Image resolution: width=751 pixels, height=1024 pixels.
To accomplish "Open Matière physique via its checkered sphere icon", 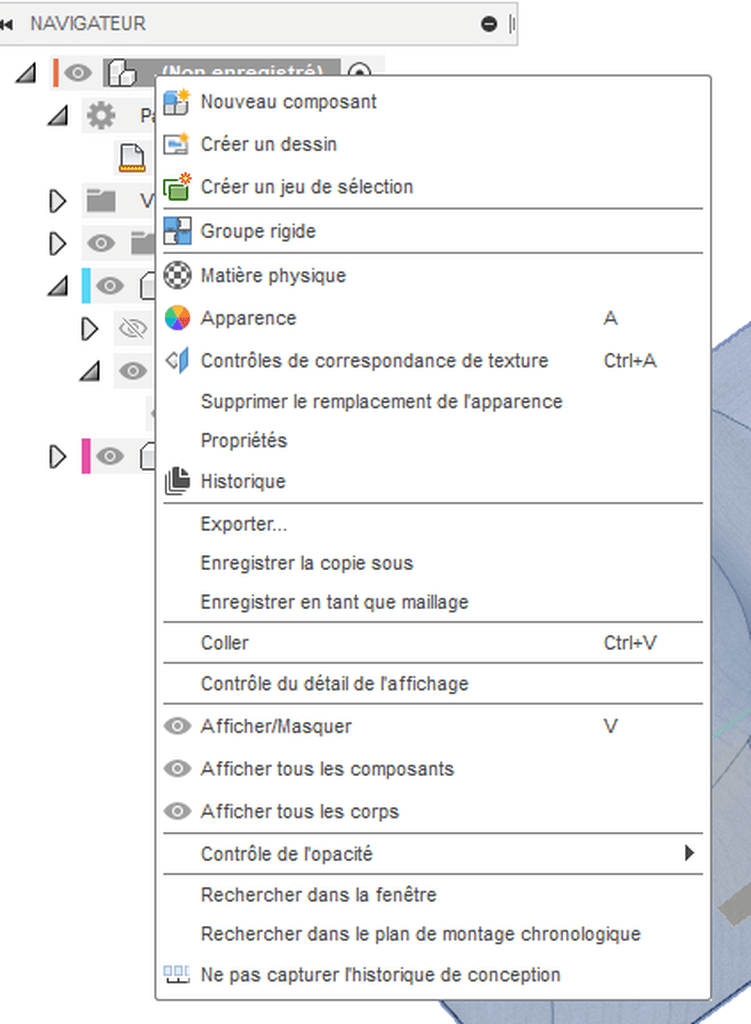I will point(177,275).
